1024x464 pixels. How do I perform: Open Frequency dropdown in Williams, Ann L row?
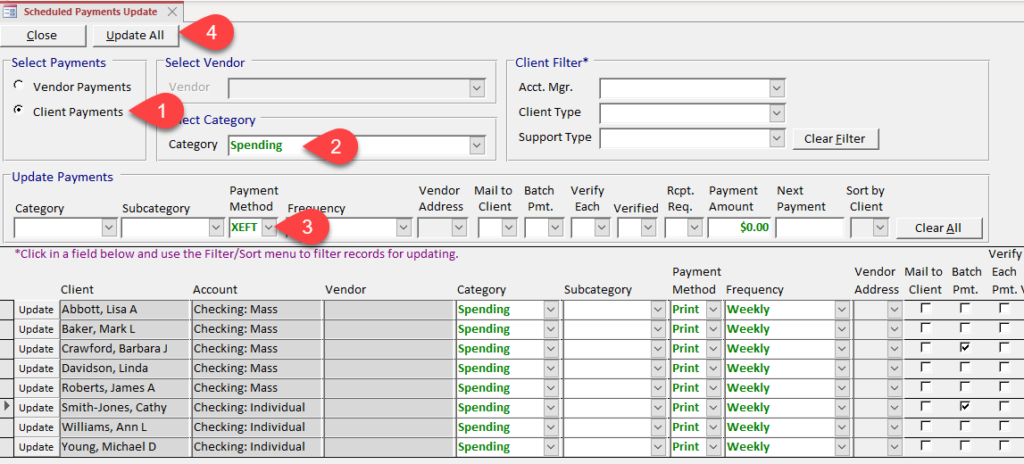(x=842, y=427)
